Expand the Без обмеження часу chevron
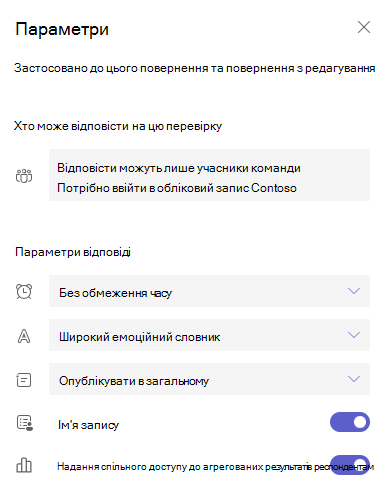391x498 pixels. [x=354, y=291]
